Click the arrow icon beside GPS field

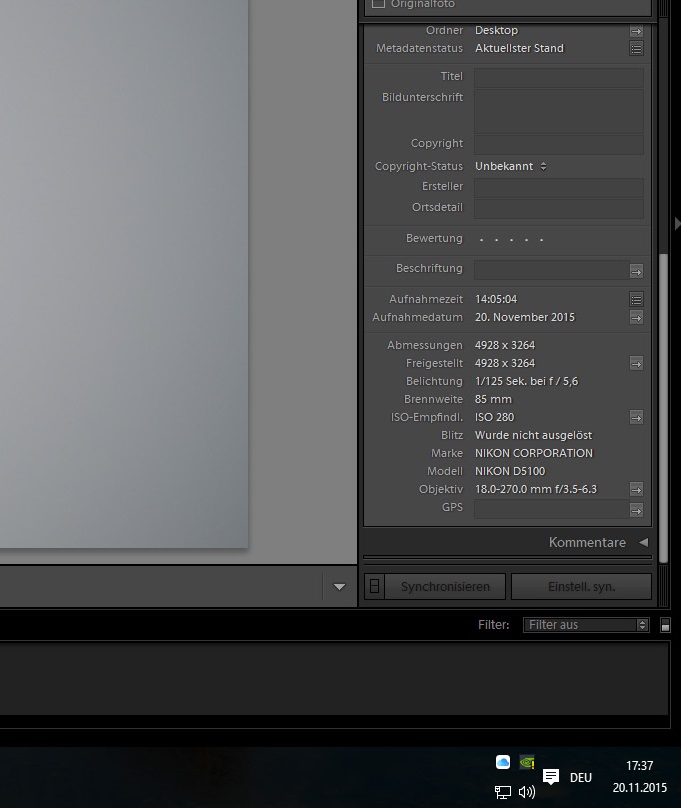point(636,510)
